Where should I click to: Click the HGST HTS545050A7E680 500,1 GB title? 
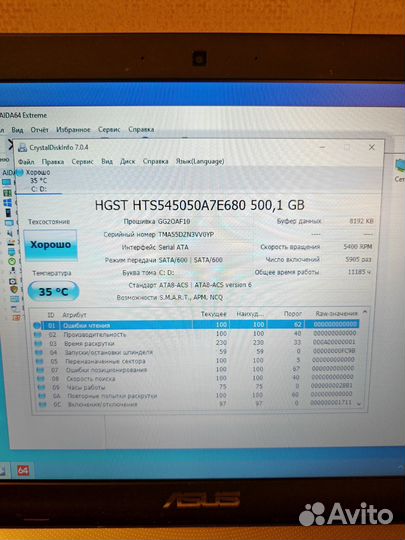click(200, 205)
